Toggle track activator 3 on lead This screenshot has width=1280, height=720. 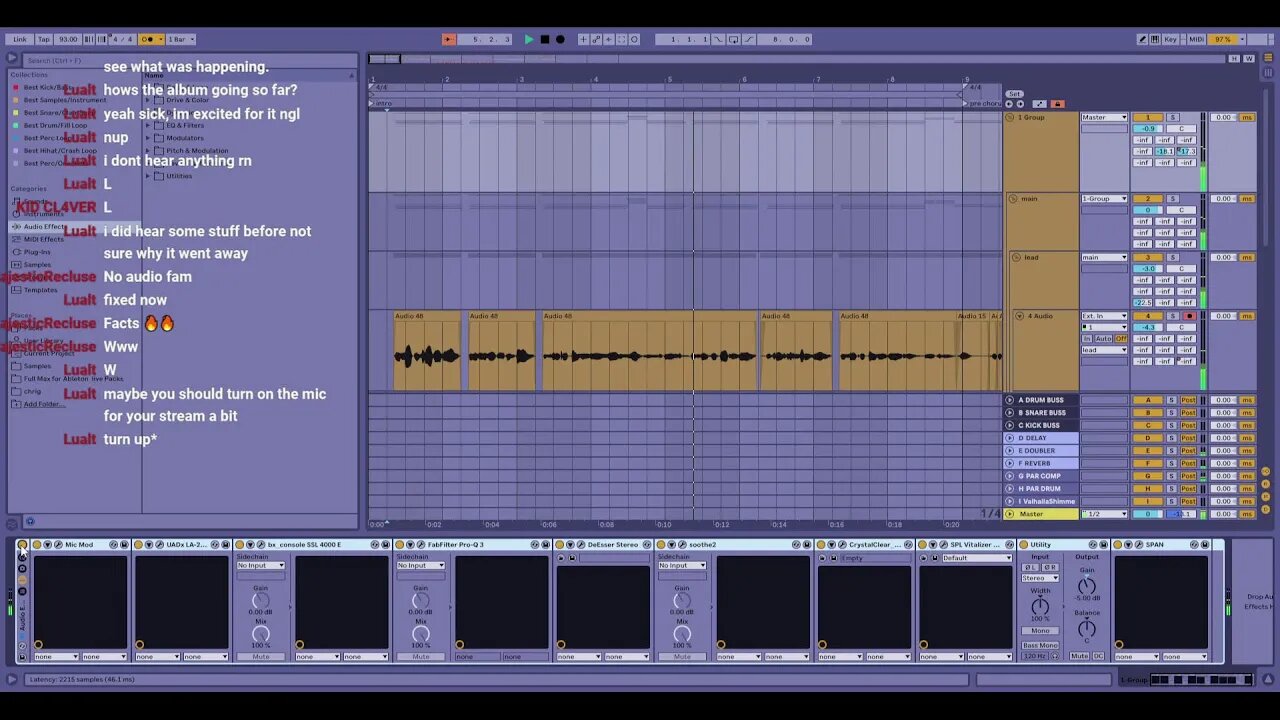(x=1148, y=257)
